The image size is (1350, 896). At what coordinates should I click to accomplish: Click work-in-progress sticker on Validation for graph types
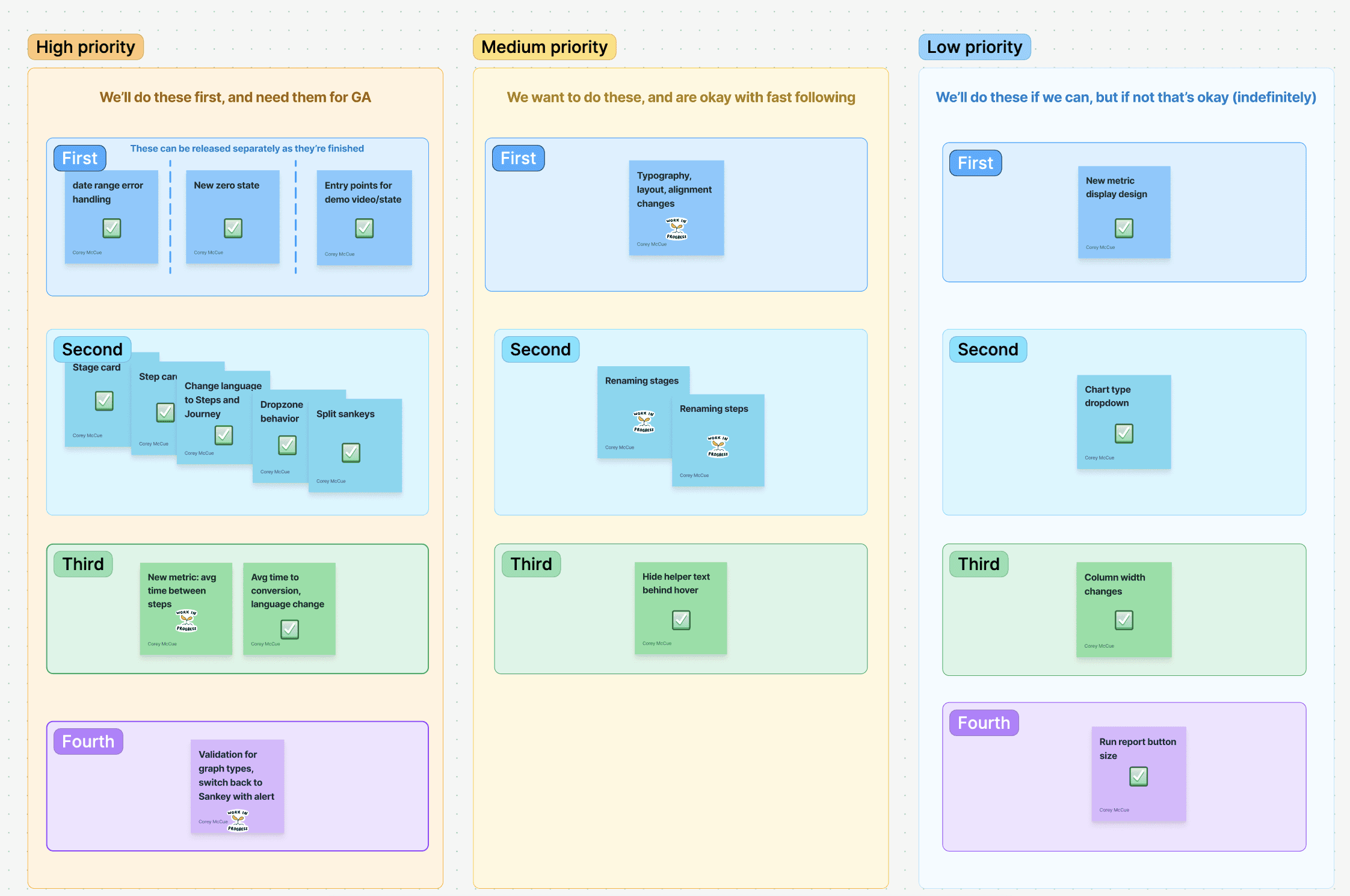pos(238,820)
